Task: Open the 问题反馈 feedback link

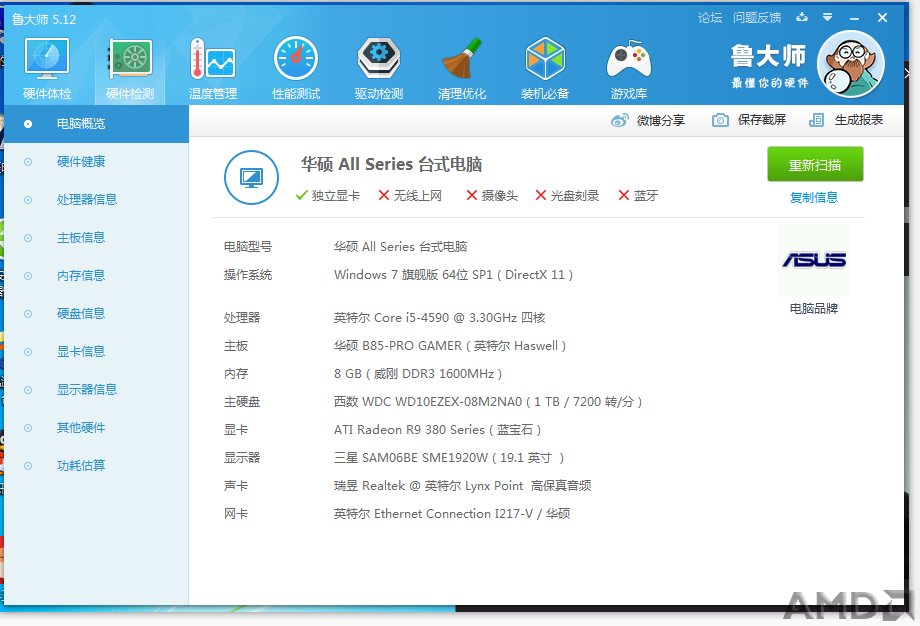Action: tap(757, 18)
